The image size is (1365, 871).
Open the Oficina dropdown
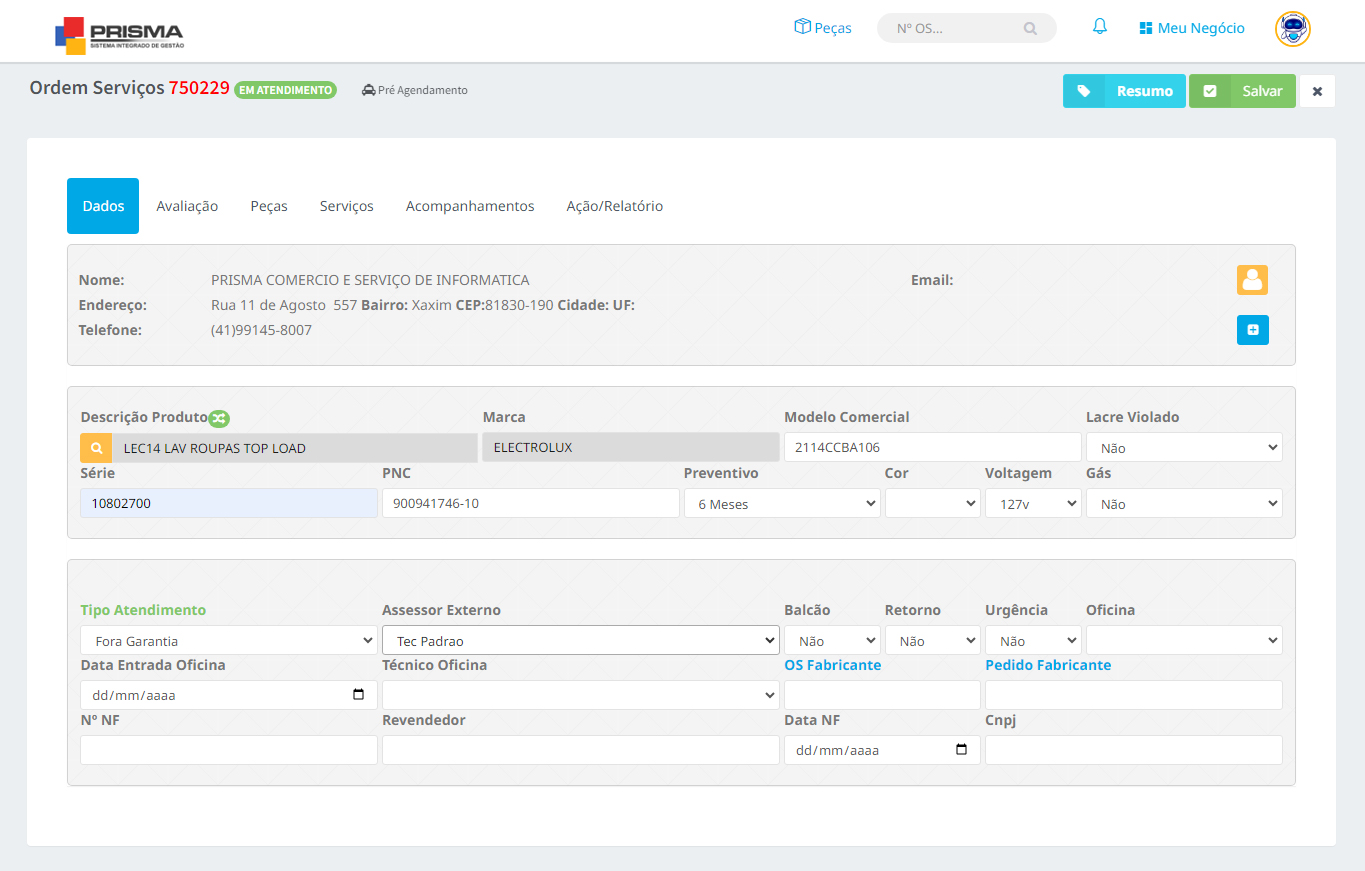point(1184,641)
